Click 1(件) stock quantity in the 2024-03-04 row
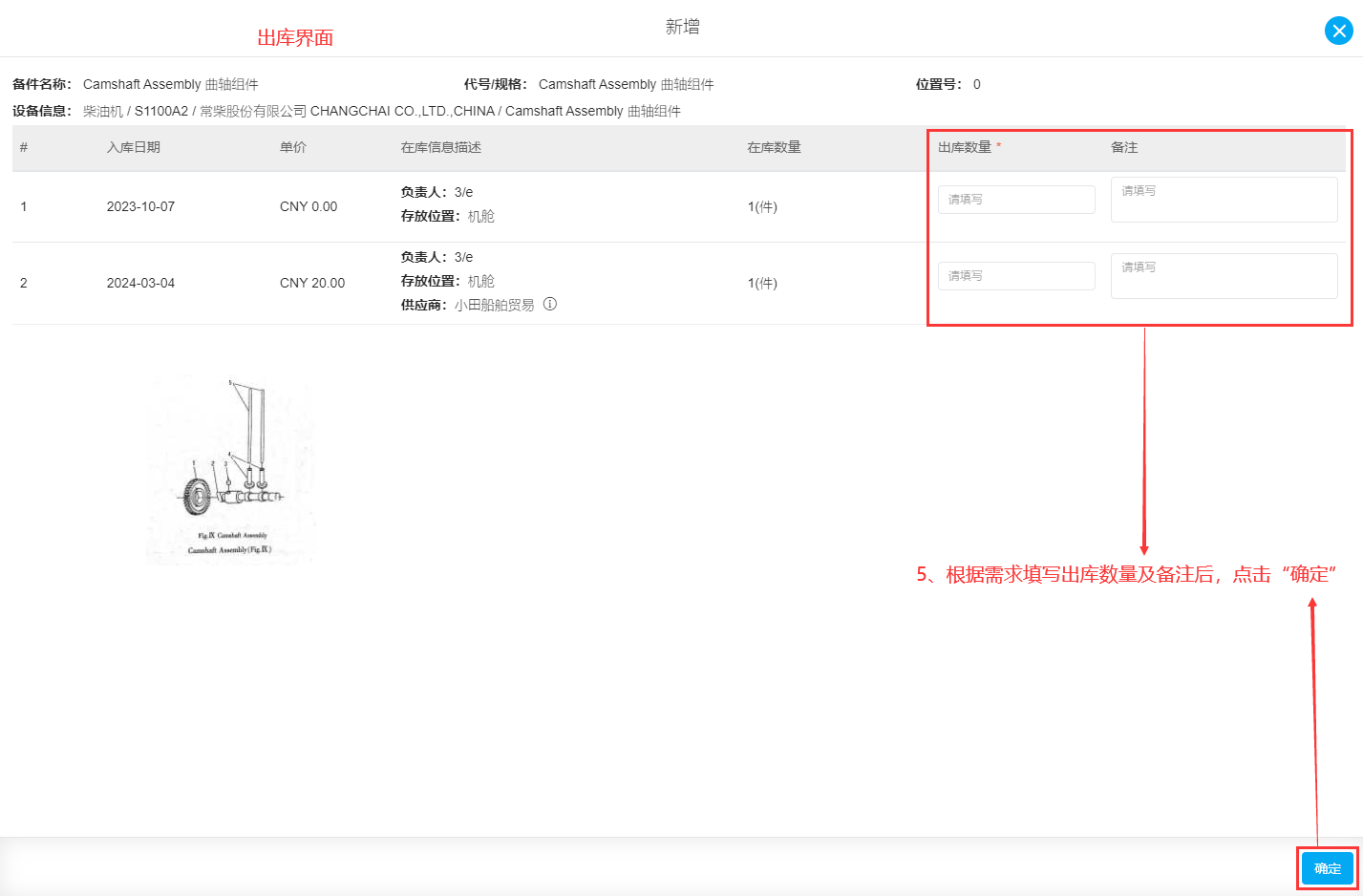This screenshot has height=896, width=1363. click(x=762, y=283)
